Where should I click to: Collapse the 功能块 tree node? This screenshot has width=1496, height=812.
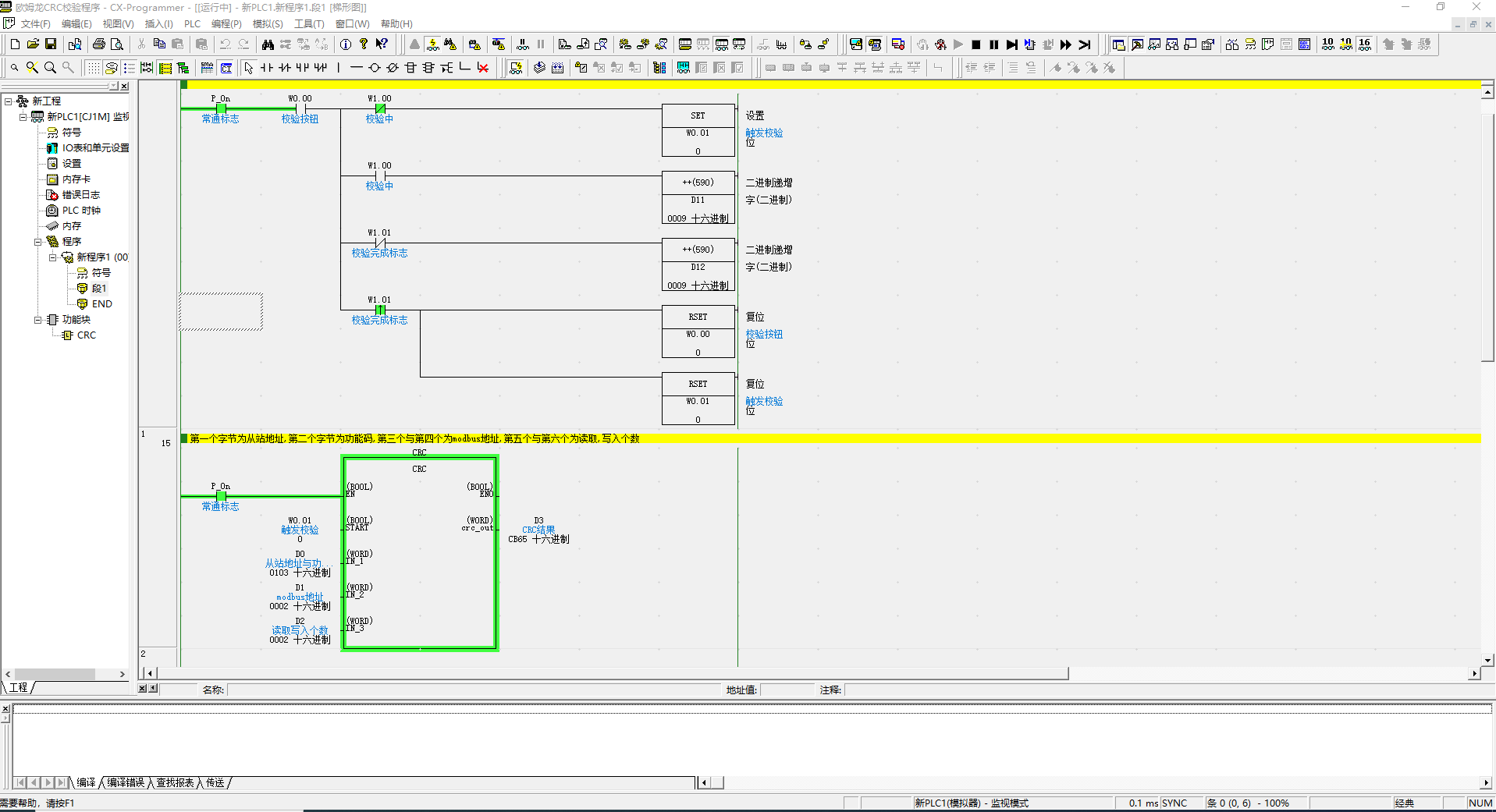tap(37, 320)
